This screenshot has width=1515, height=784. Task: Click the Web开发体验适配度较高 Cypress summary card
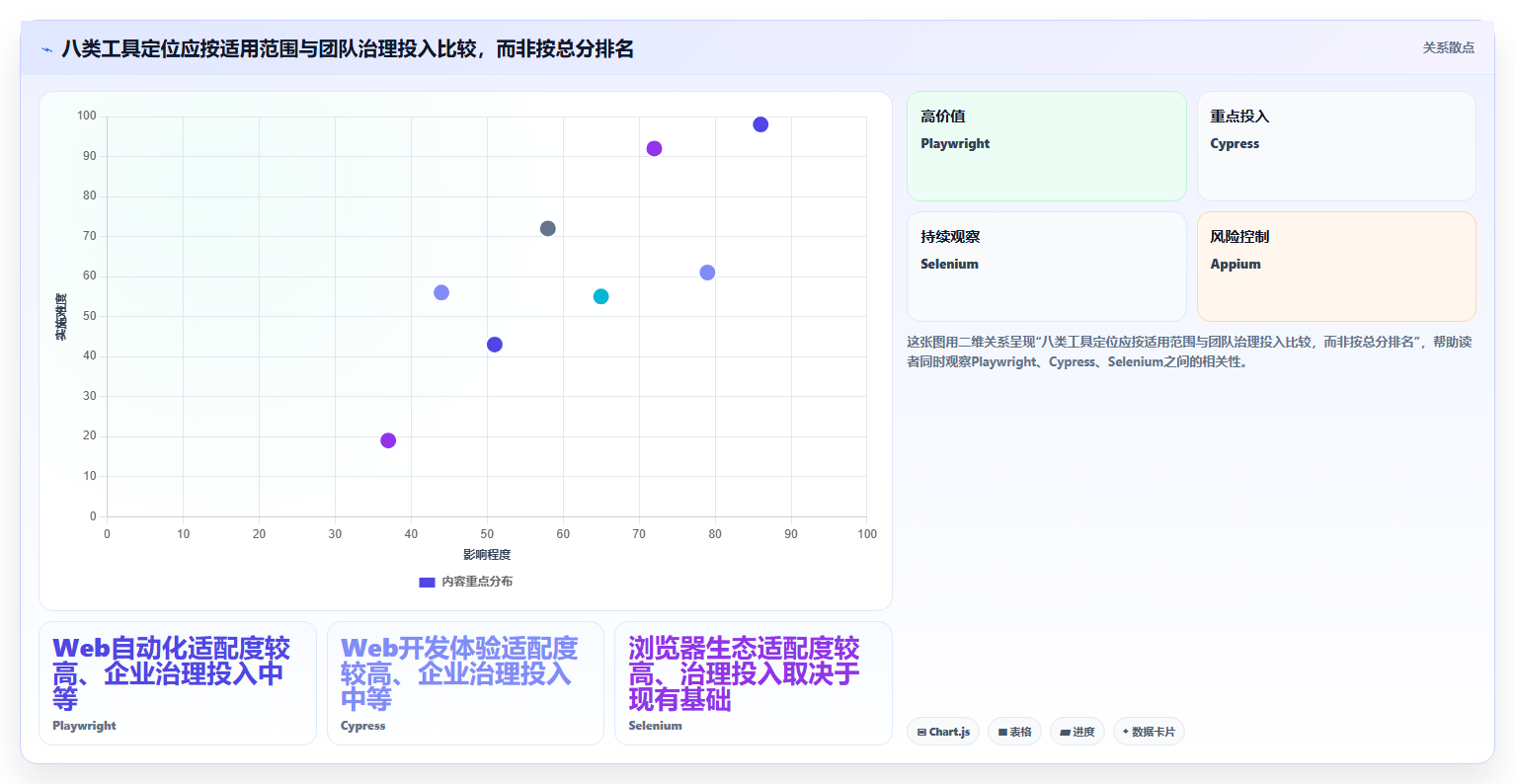(465, 683)
